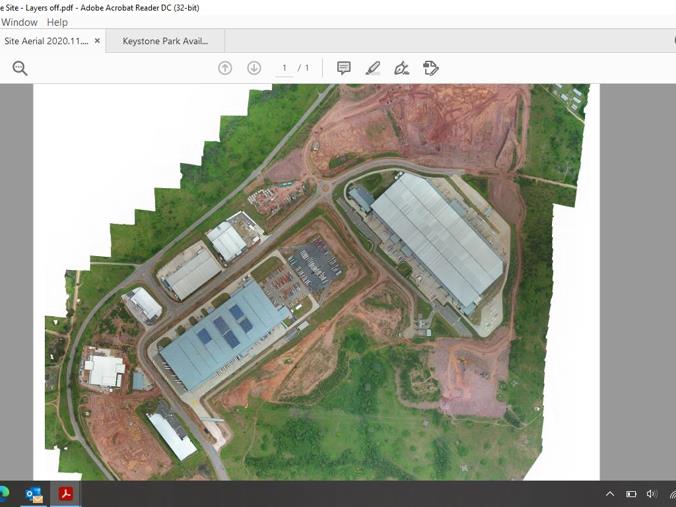Click the network Wi-Fi icon in system tray

(x=671, y=494)
